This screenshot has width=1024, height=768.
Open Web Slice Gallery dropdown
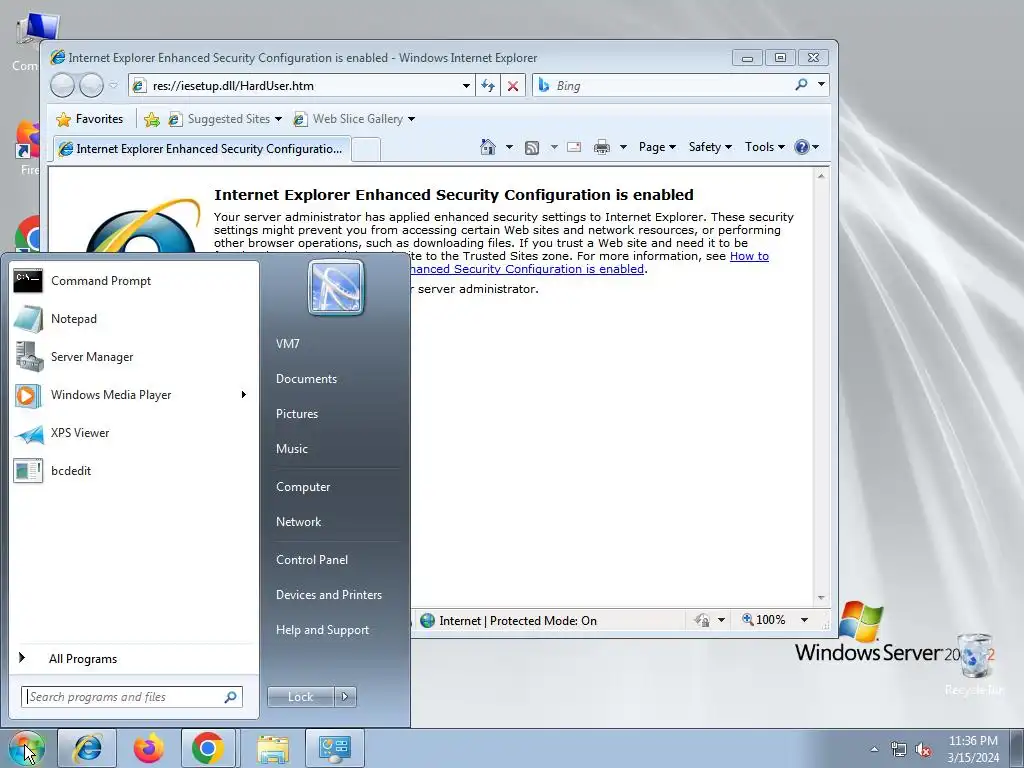(x=354, y=119)
